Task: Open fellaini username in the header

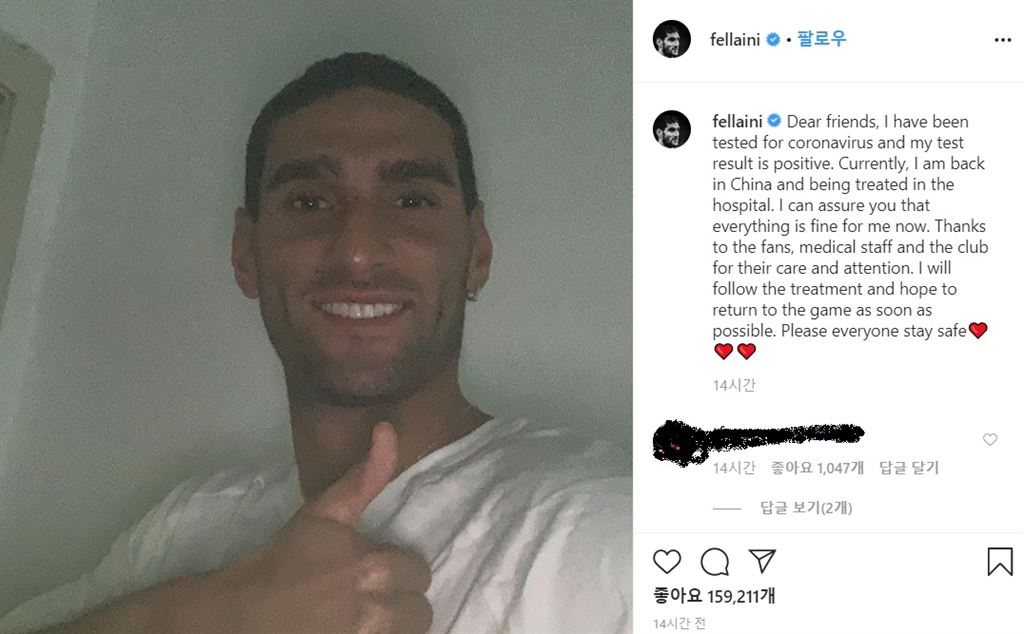Action: tap(735, 40)
